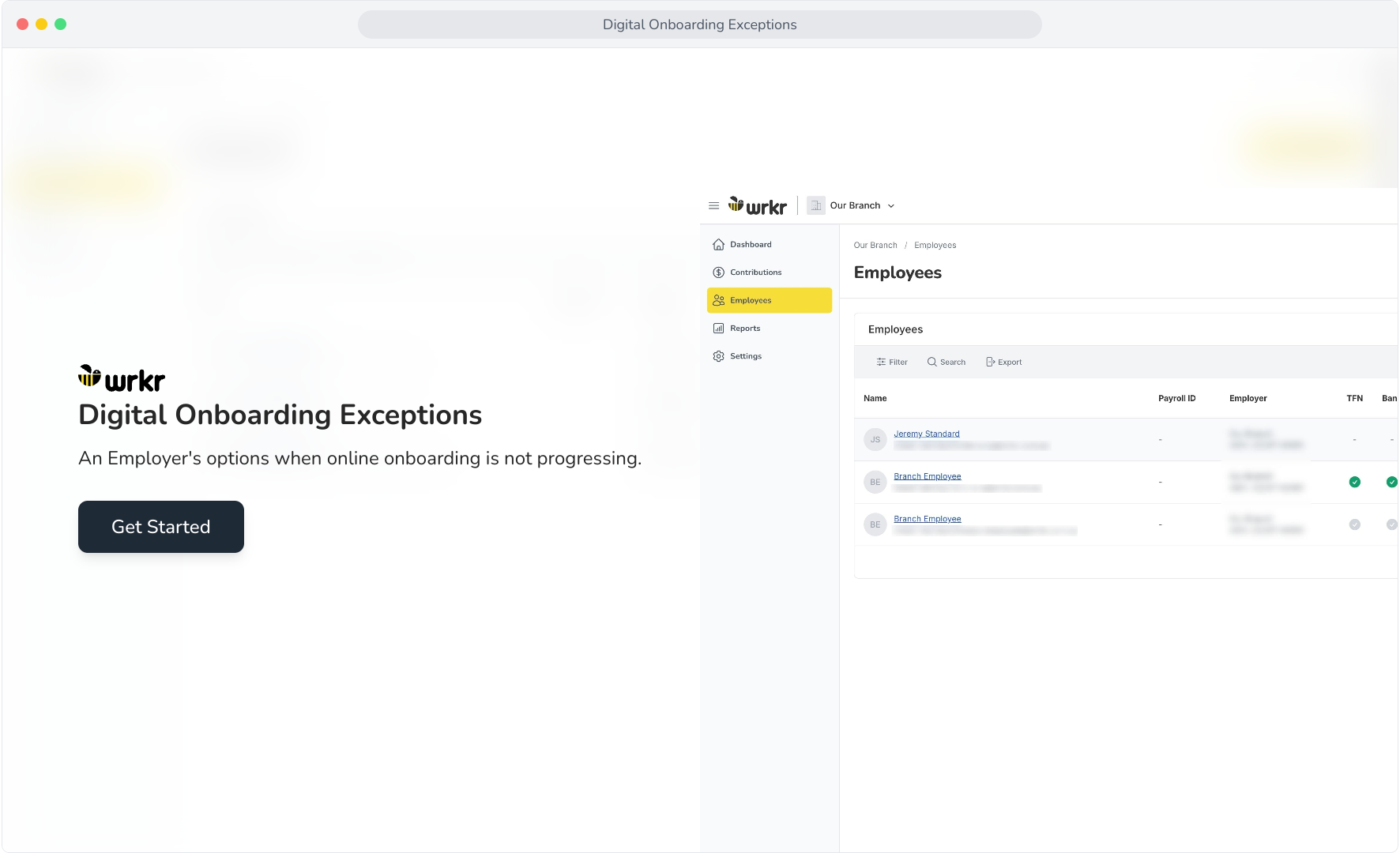This screenshot has width=1400, height=853.
Task: Click the Get Started button
Action: click(x=161, y=527)
